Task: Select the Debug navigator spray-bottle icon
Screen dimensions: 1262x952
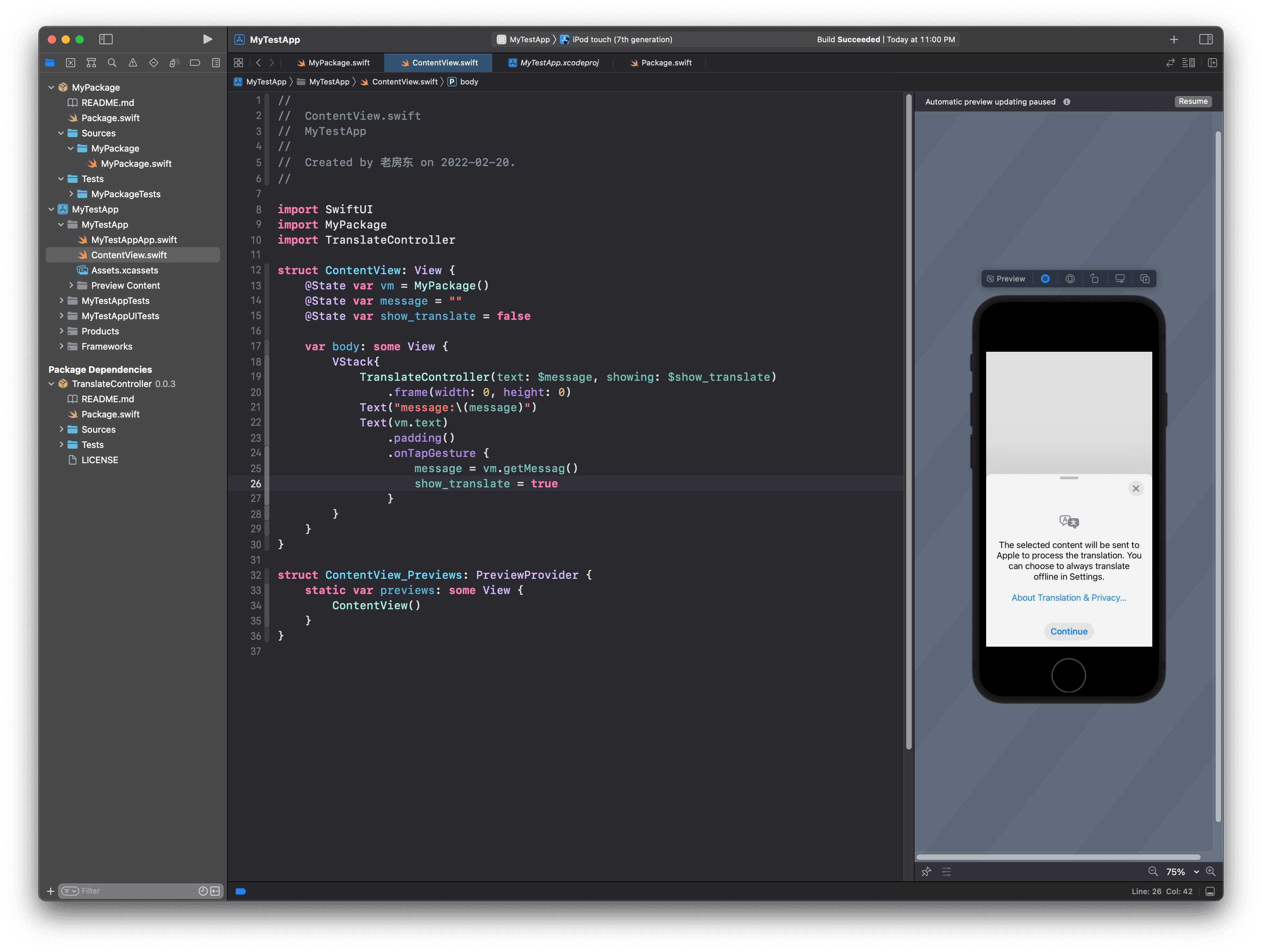Action: click(174, 63)
